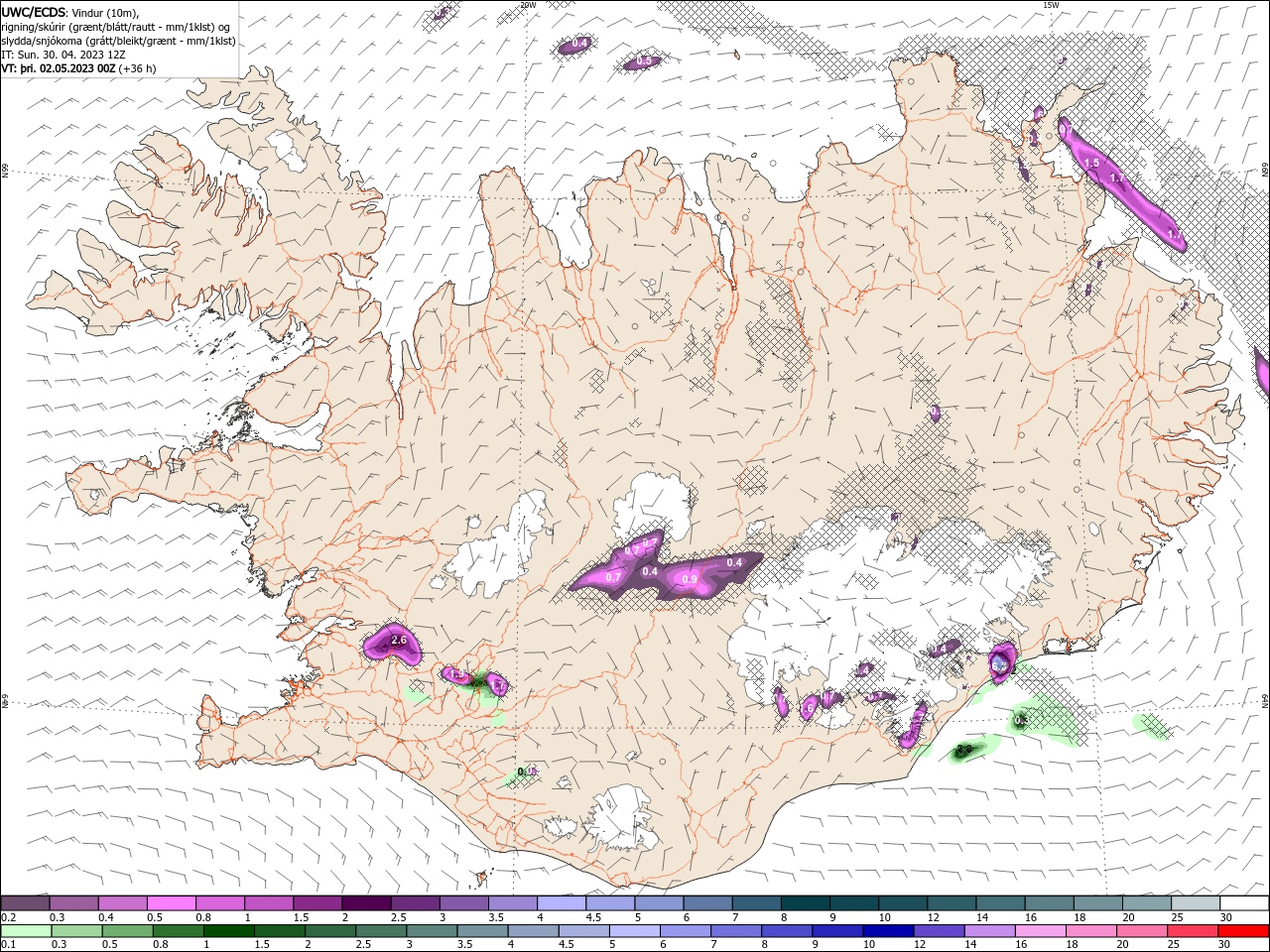Click the '15W' longitude label
This screenshot has height=952, width=1270.
point(1051,5)
